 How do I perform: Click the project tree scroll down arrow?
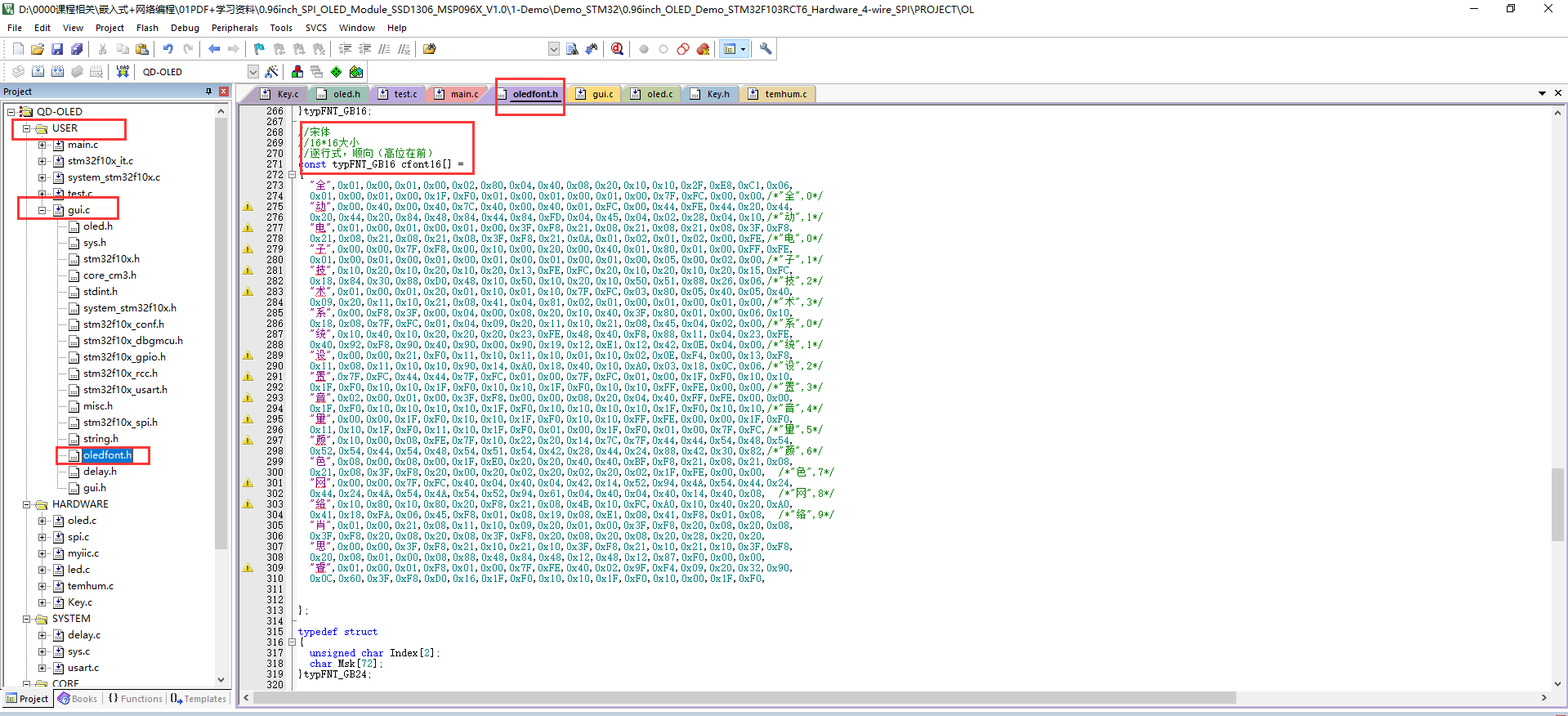tap(221, 680)
